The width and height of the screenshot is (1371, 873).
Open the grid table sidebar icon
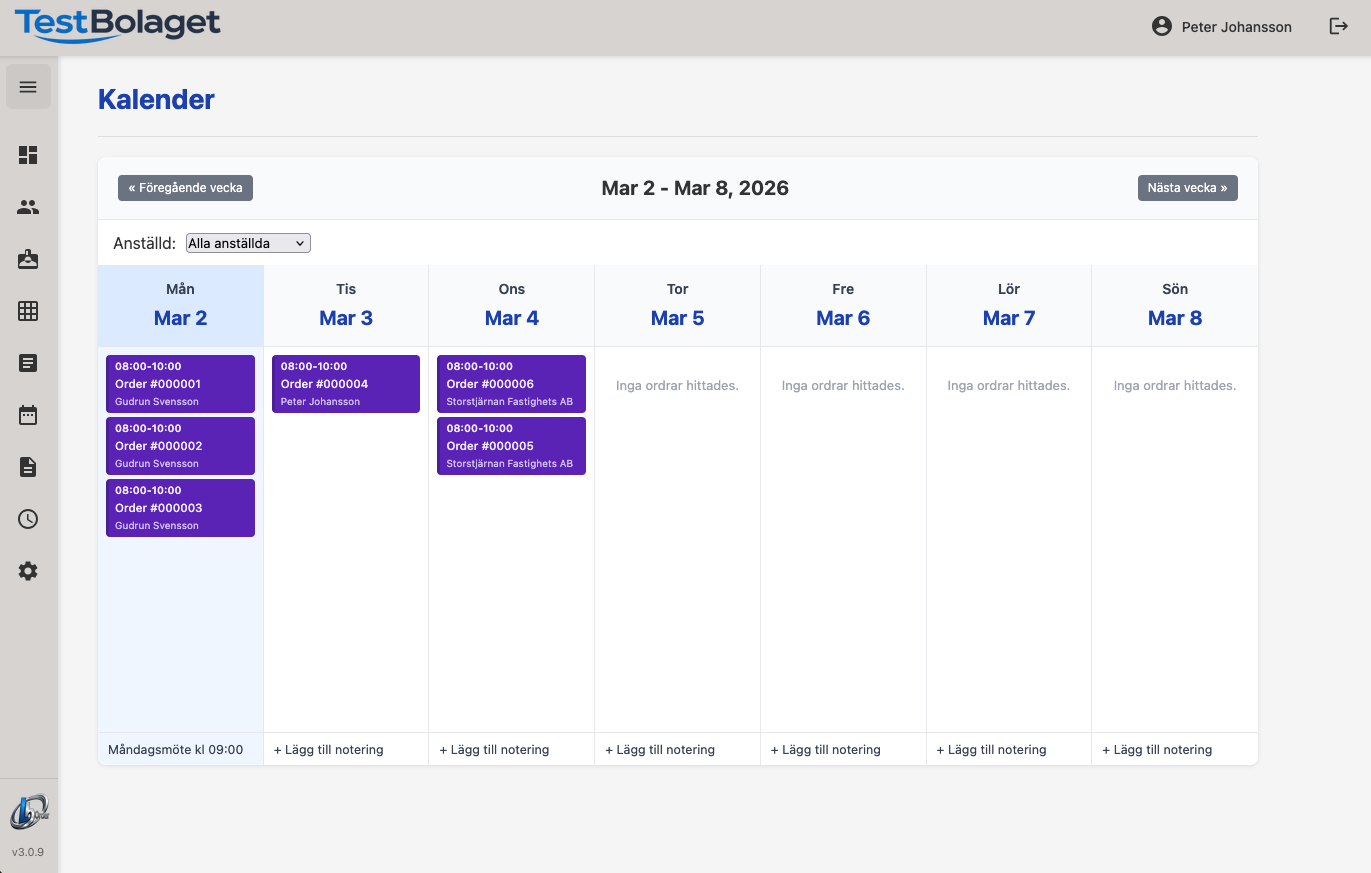[28, 311]
